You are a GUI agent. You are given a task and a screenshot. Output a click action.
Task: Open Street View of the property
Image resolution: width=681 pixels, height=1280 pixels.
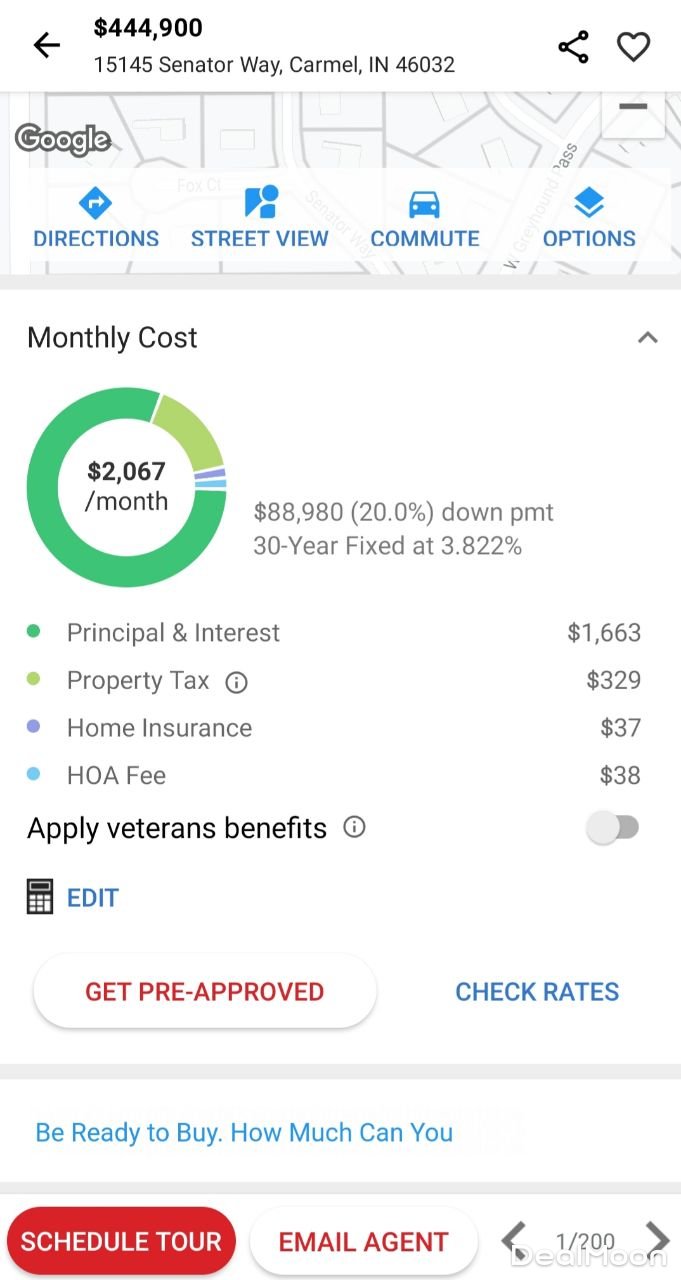tap(260, 218)
